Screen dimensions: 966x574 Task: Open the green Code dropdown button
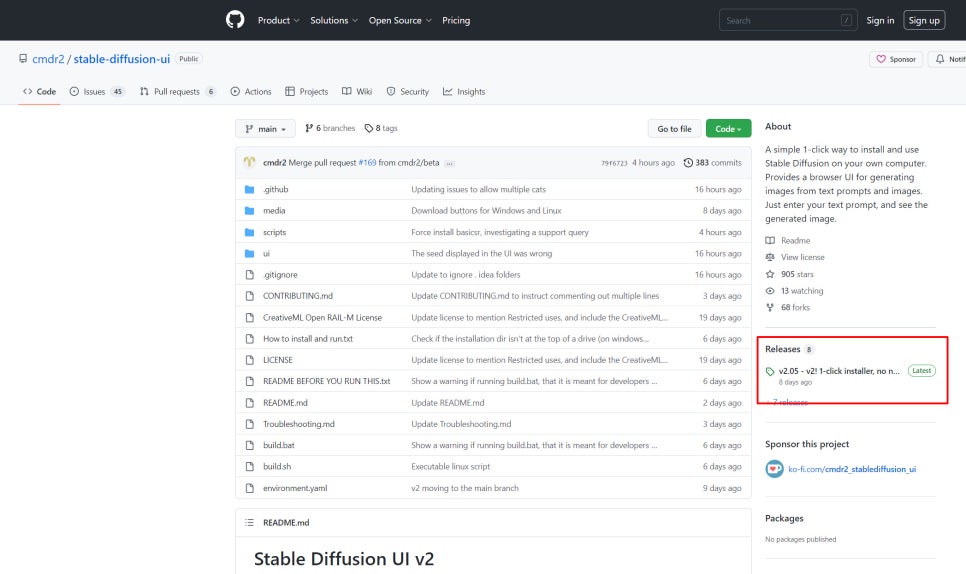pos(728,129)
